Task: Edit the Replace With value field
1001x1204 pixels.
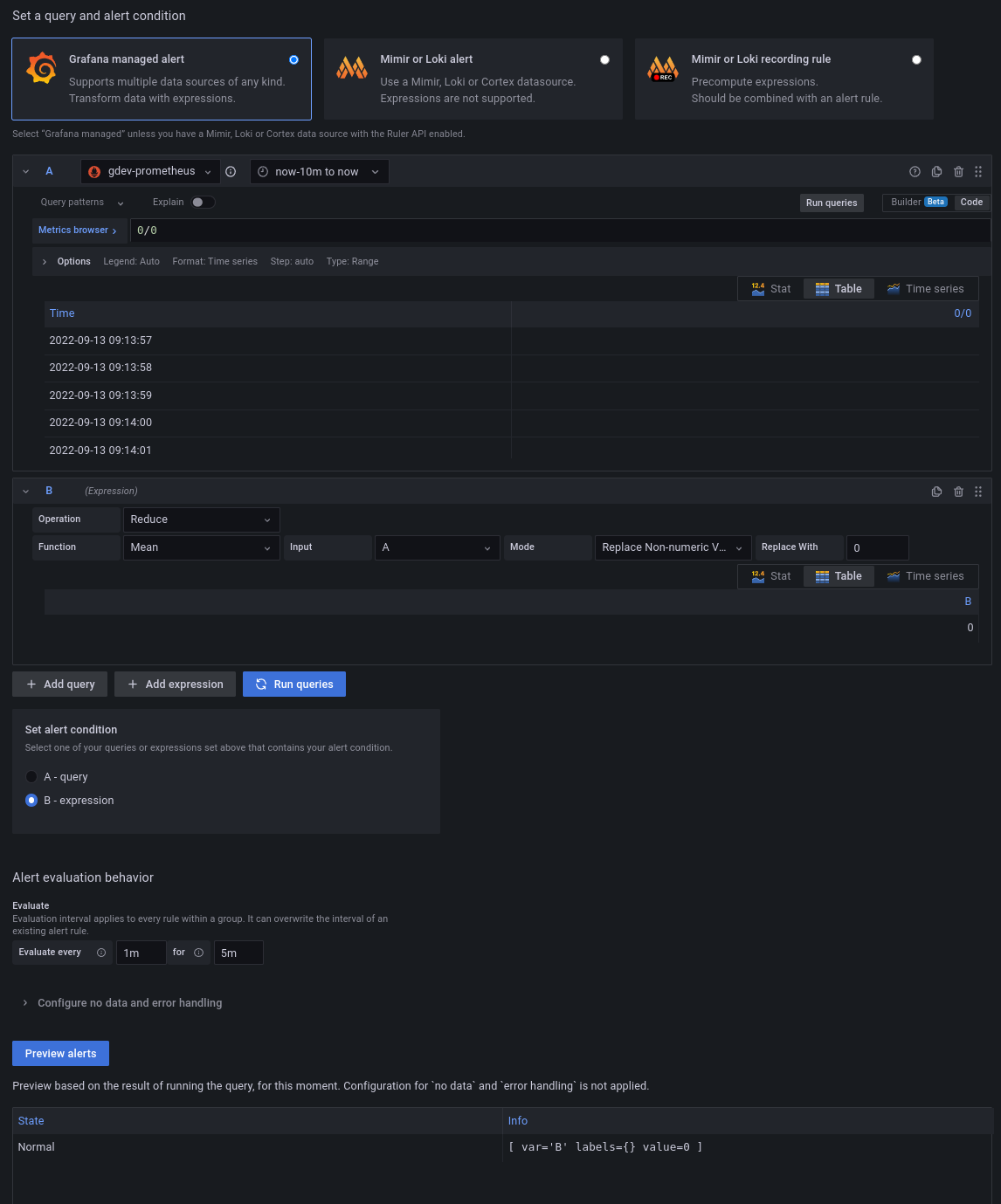Action: pyautogui.click(x=877, y=547)
